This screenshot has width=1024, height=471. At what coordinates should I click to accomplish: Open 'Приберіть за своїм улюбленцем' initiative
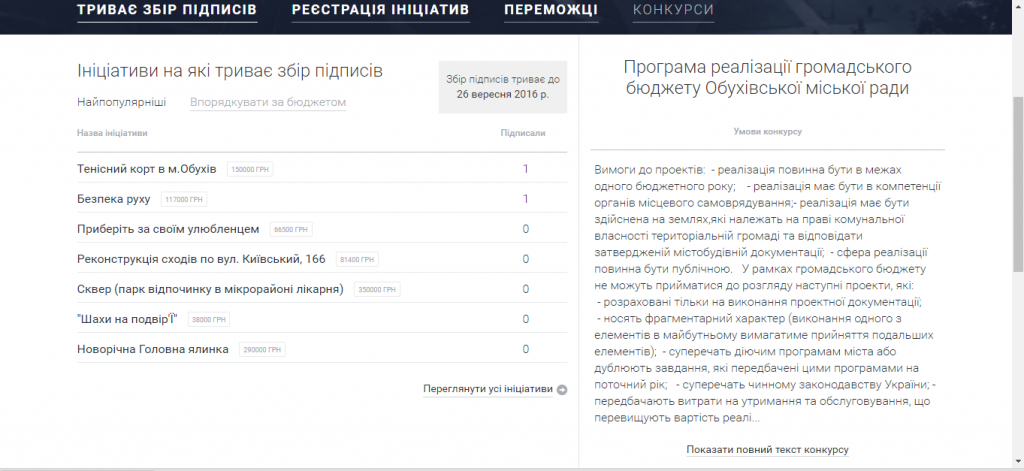[x=168, y=229]
